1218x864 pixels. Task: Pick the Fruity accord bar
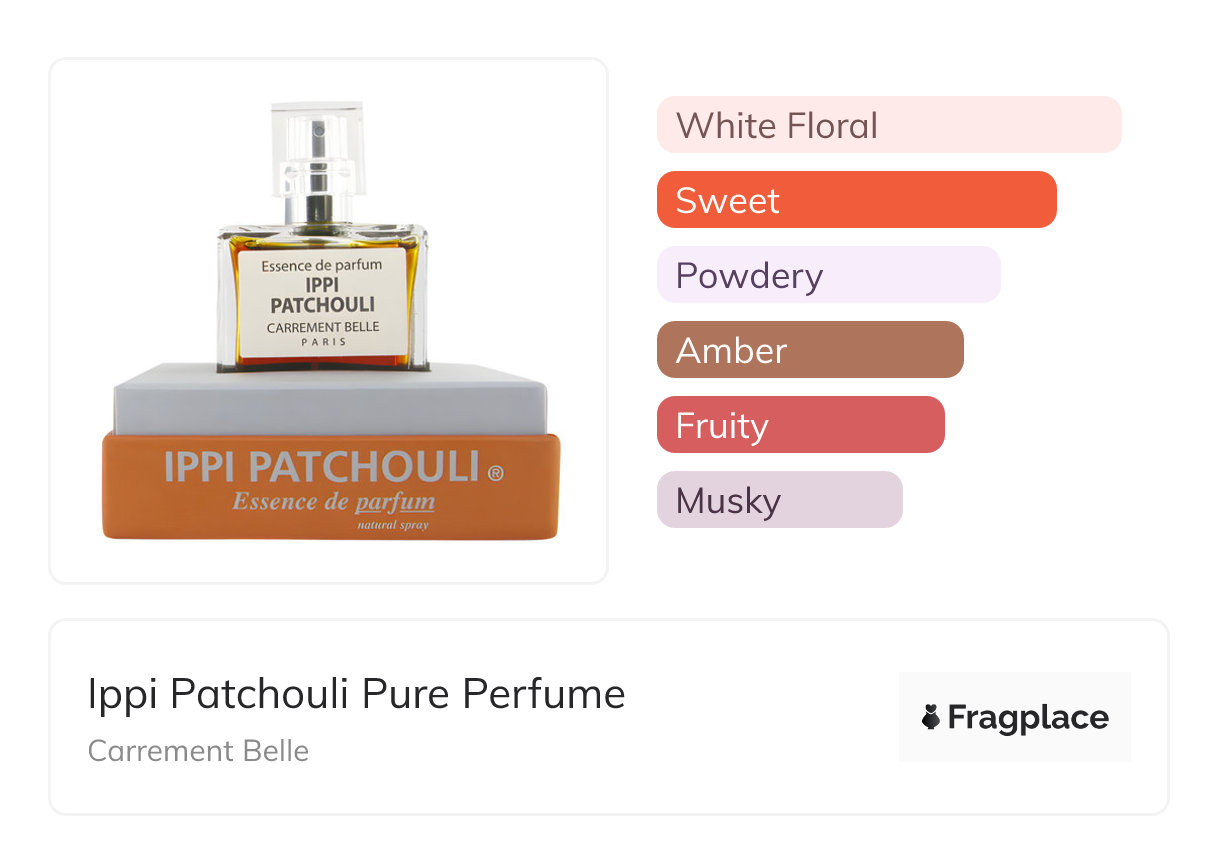point(801,425)
